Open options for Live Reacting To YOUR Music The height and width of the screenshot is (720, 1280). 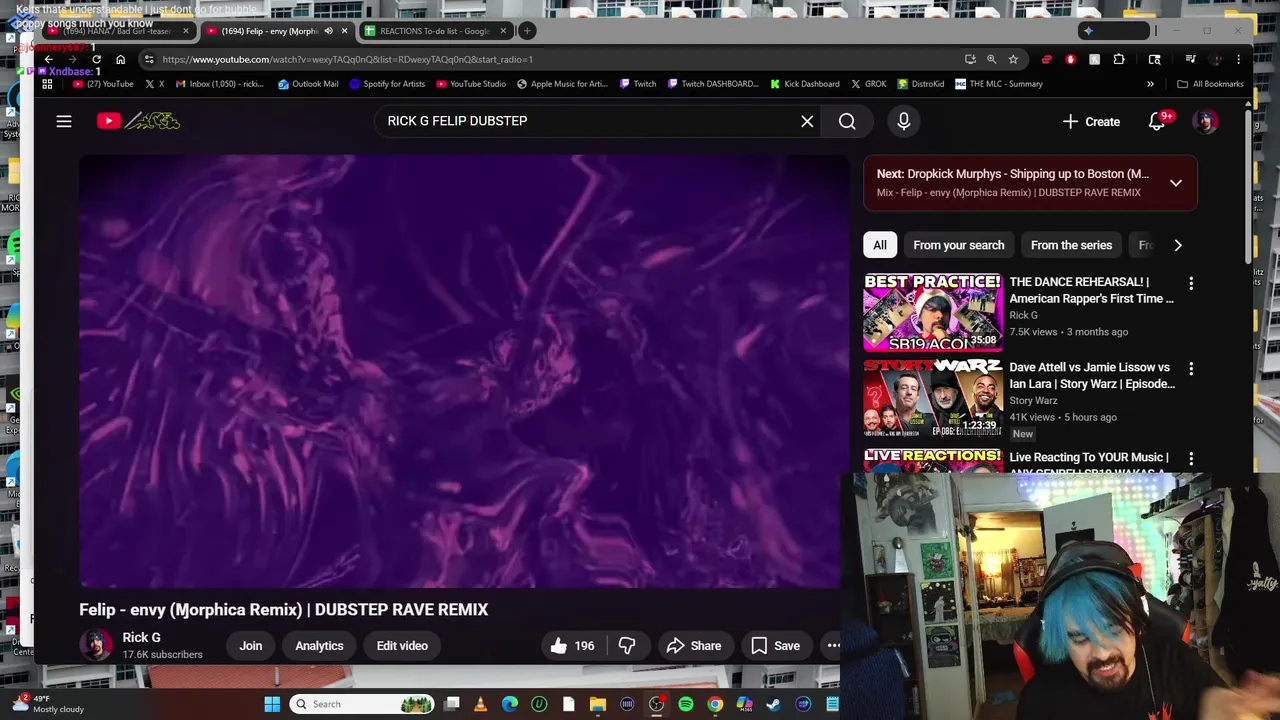tap(1190, 459)
